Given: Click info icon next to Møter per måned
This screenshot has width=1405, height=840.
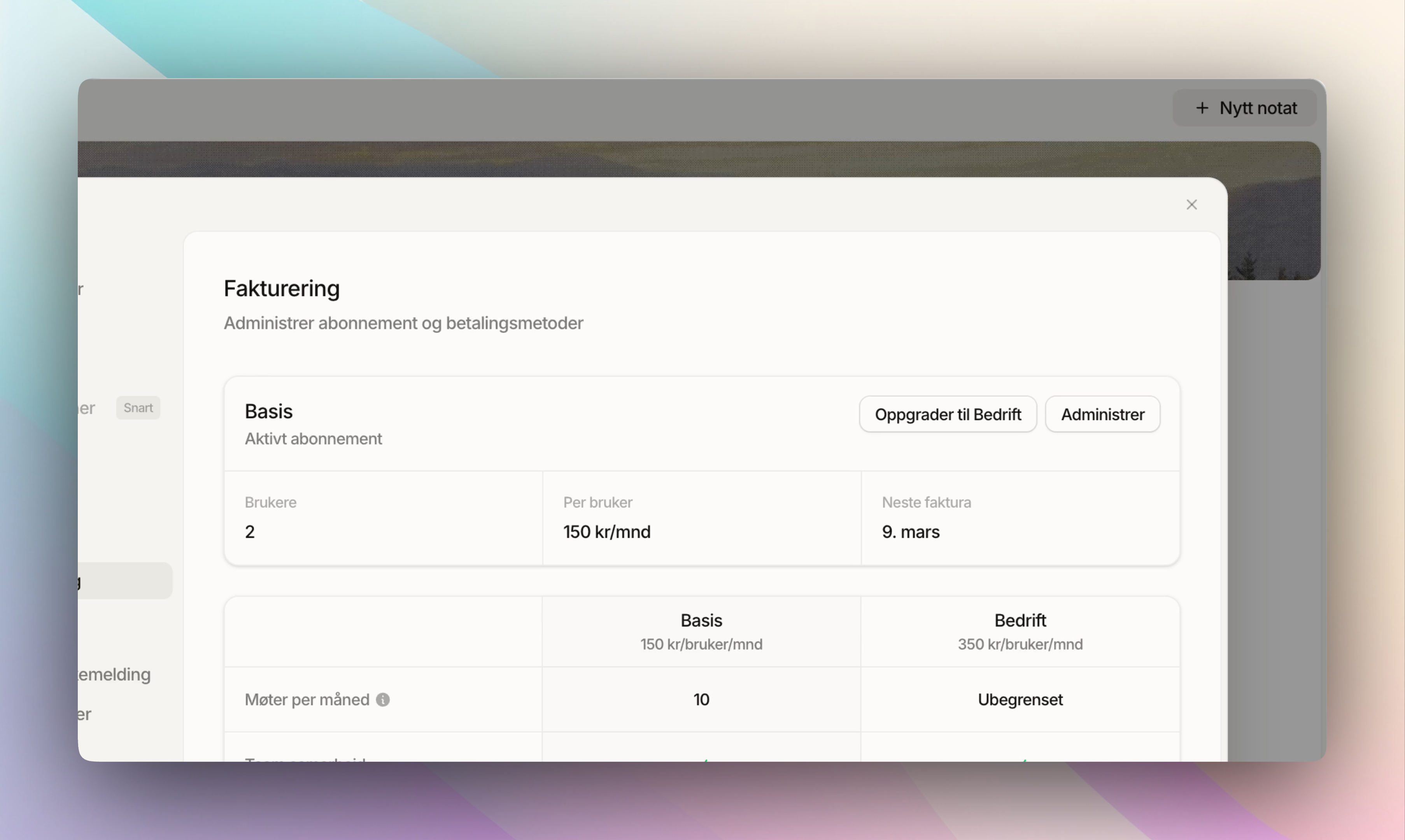Looking at the screenshot, I should tap(383, 700).
